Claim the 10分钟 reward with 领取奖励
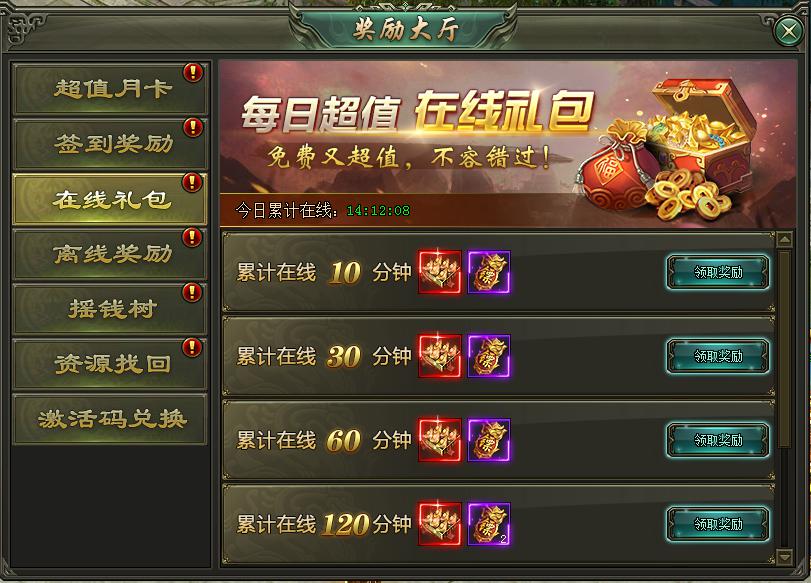 [x=718, y=272]
